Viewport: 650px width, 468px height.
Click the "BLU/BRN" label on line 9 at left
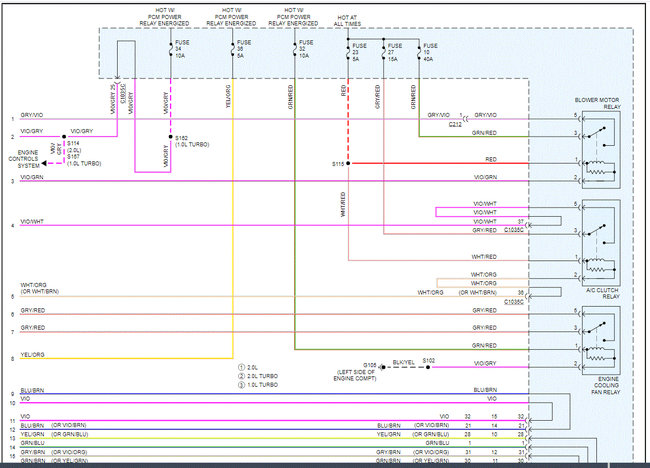[x=32, y=390]
